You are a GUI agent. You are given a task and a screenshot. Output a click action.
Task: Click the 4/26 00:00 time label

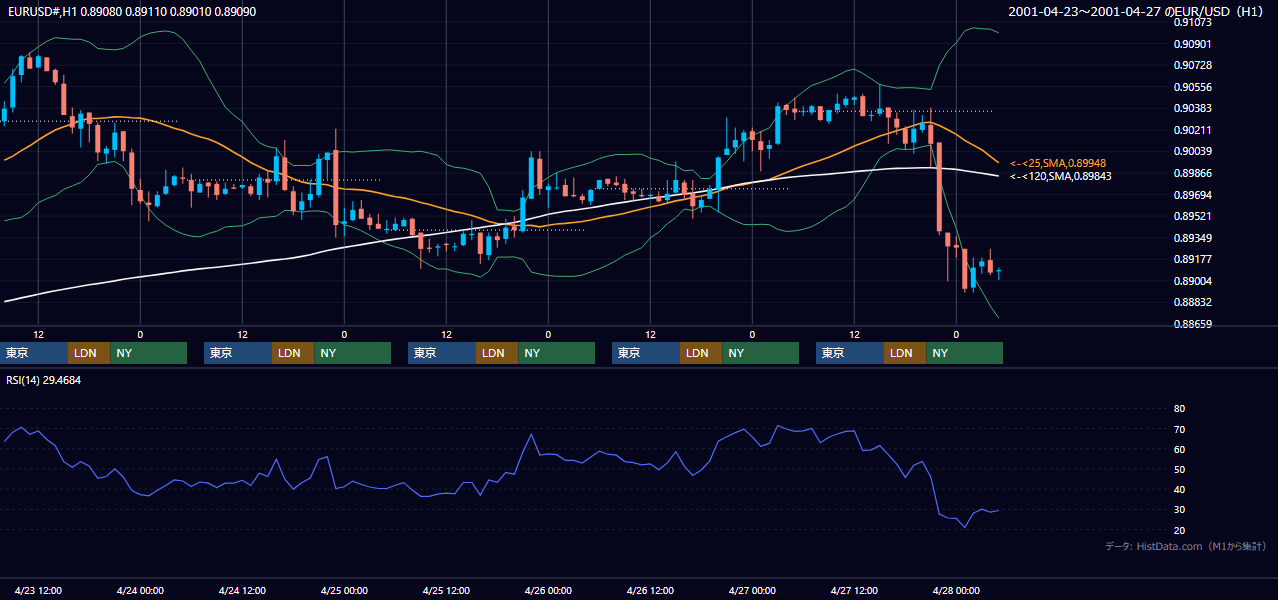click(549, 590)
